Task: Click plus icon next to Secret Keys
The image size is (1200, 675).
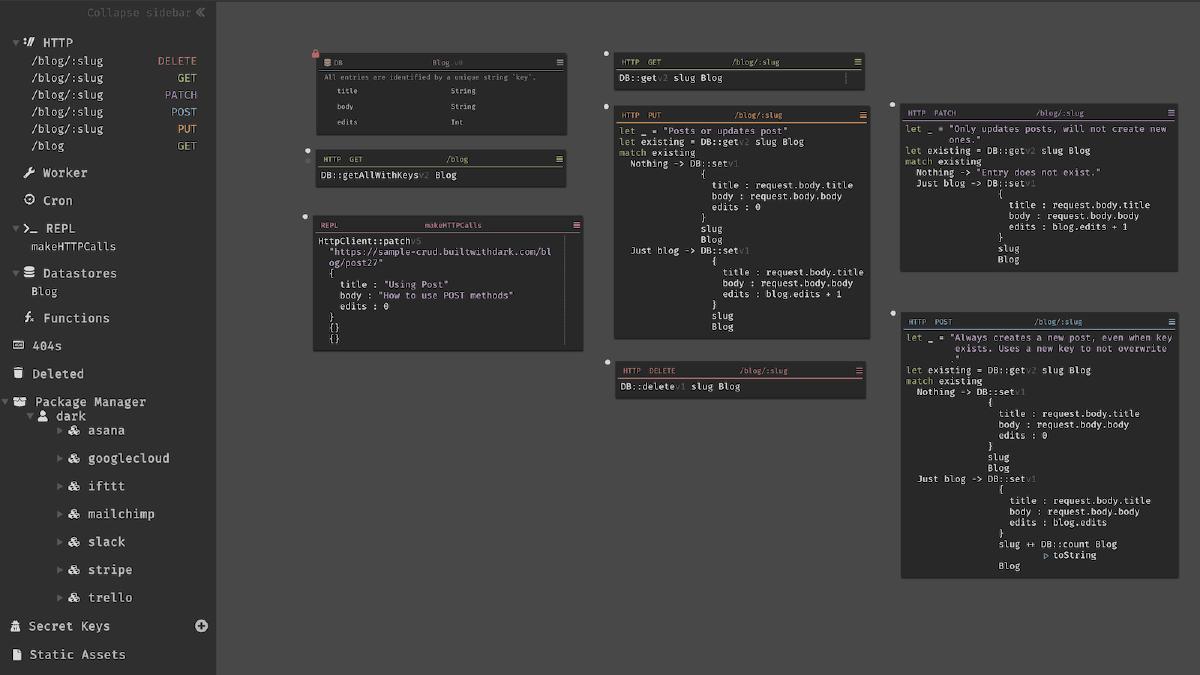Action: pyautogui.click(x=201, y=626)
